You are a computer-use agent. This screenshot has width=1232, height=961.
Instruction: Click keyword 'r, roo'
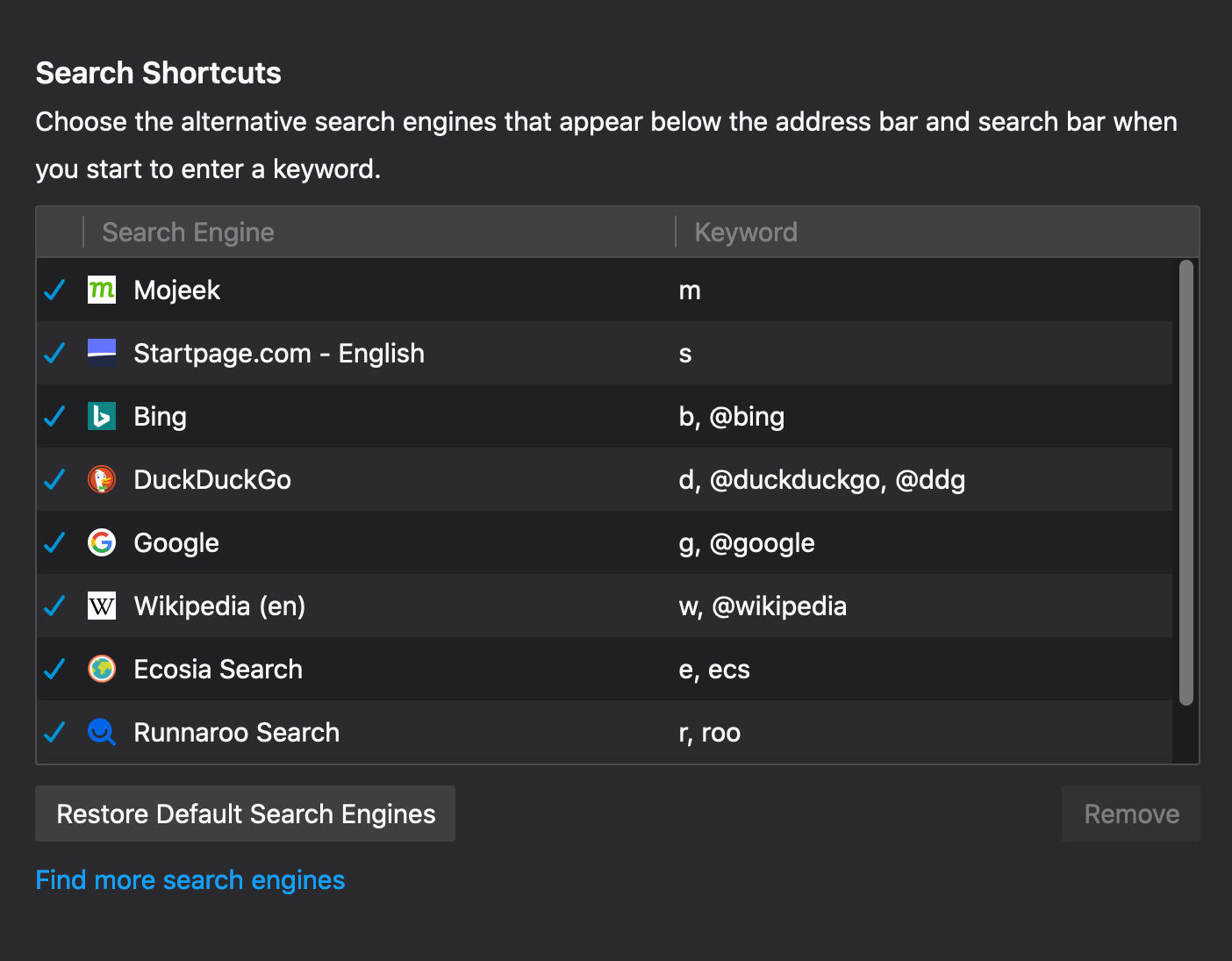tap(710, 733)
